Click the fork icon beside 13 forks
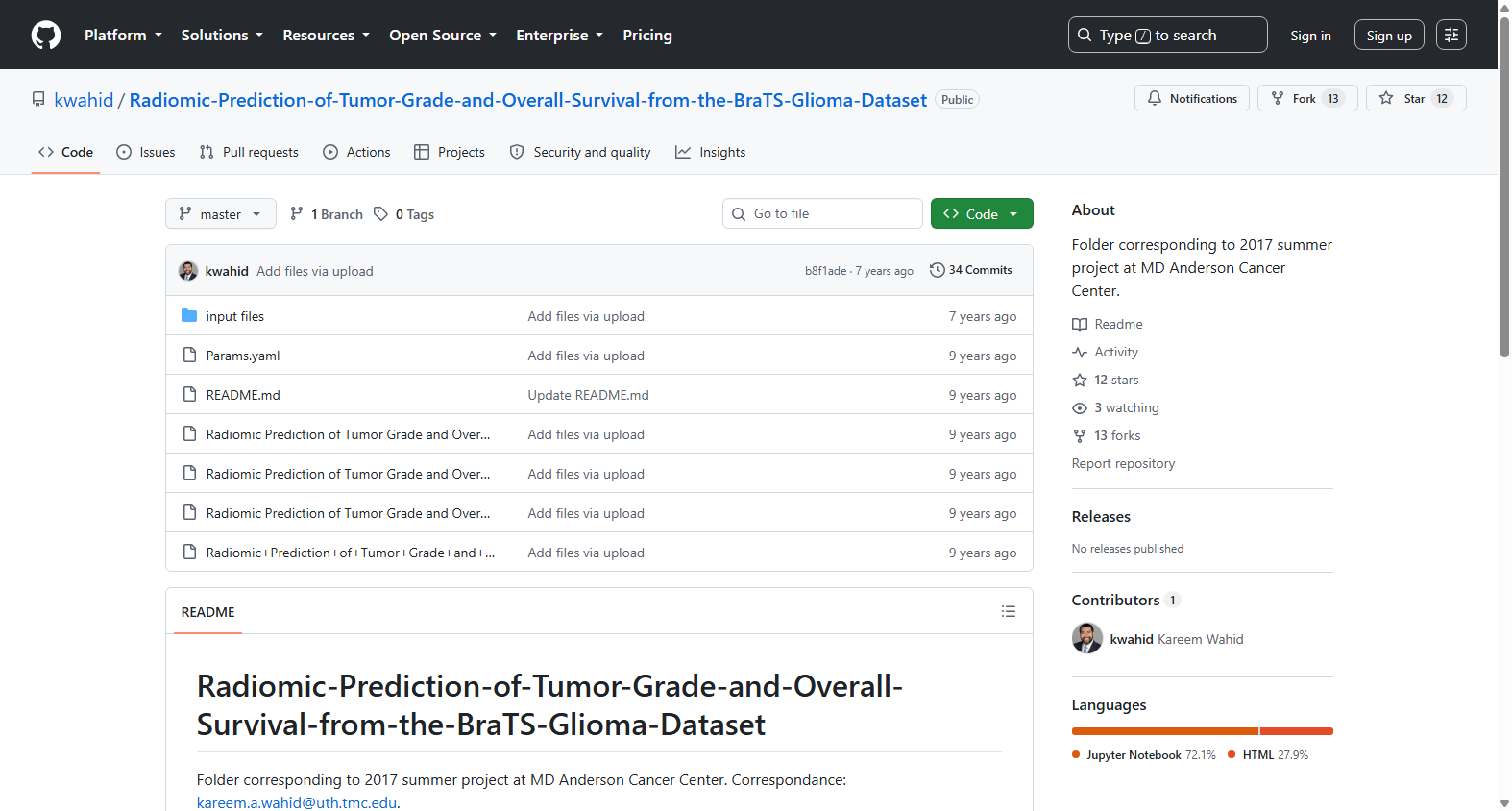1512x811 pixels. click(1080, 436)
